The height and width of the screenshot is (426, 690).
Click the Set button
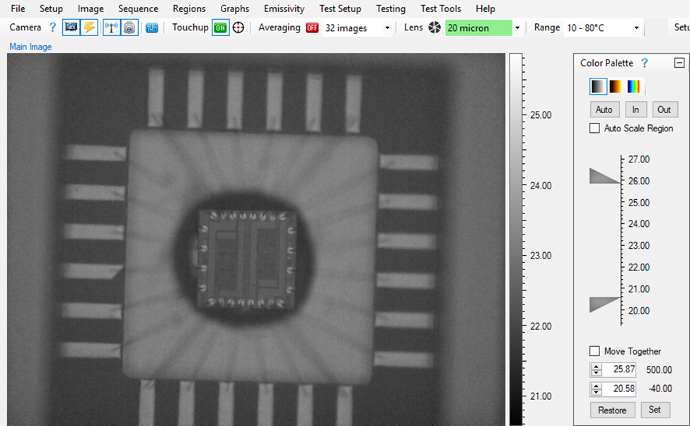[x=655, y=410]
